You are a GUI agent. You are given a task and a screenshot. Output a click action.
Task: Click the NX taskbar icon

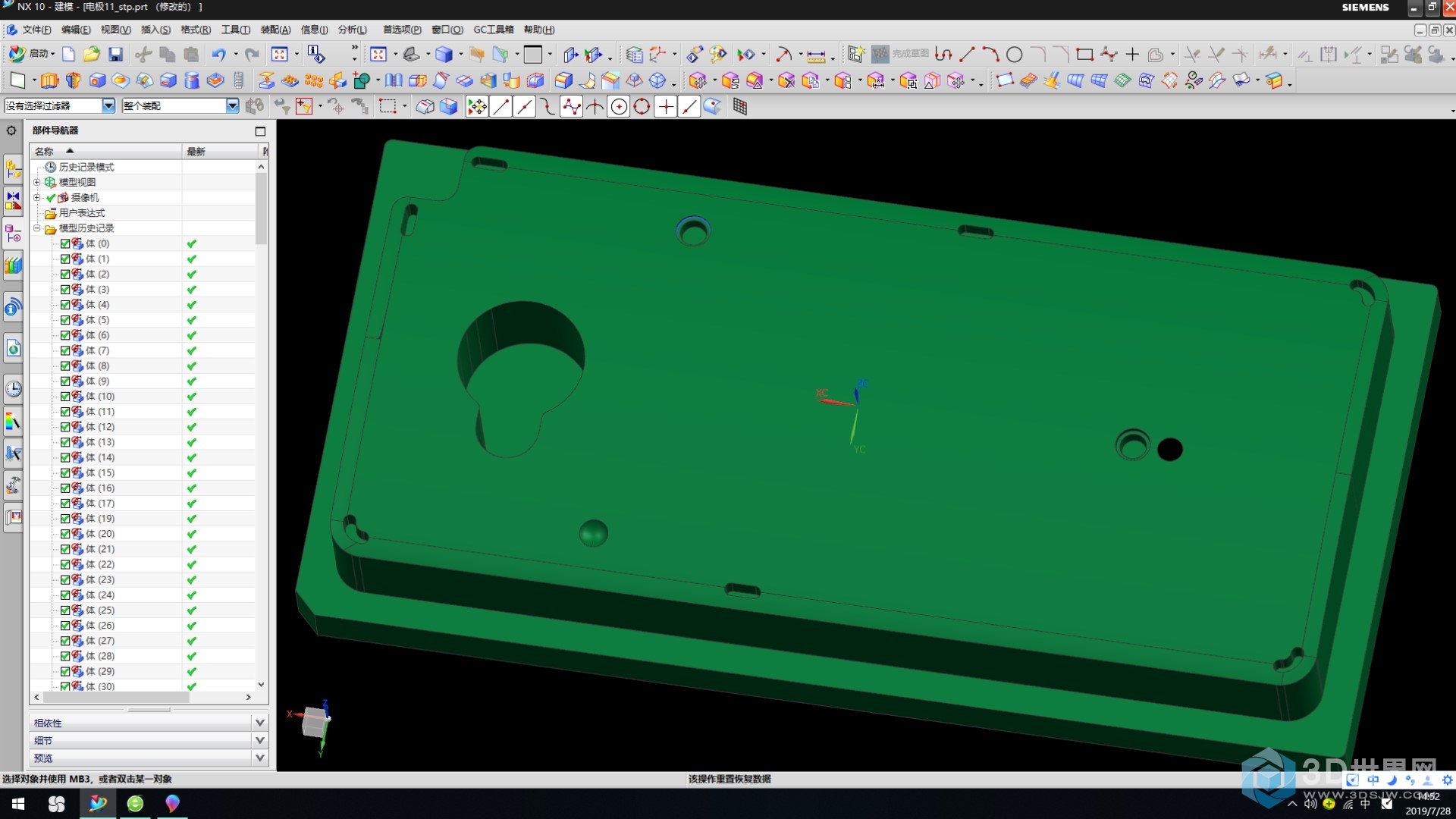(98, 804)
